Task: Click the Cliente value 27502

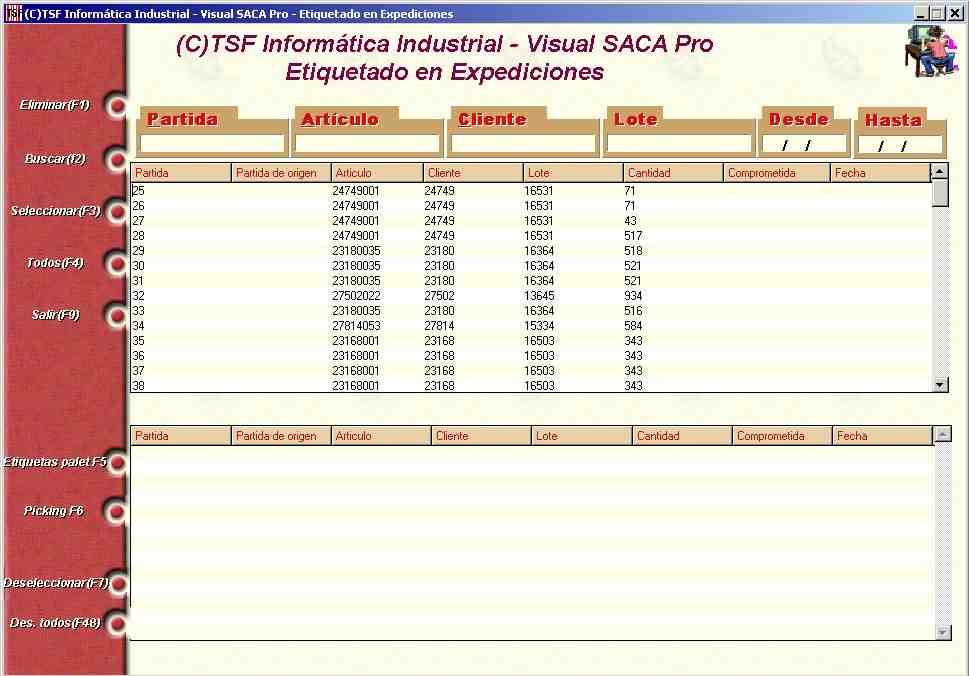Action: [439, 296]
